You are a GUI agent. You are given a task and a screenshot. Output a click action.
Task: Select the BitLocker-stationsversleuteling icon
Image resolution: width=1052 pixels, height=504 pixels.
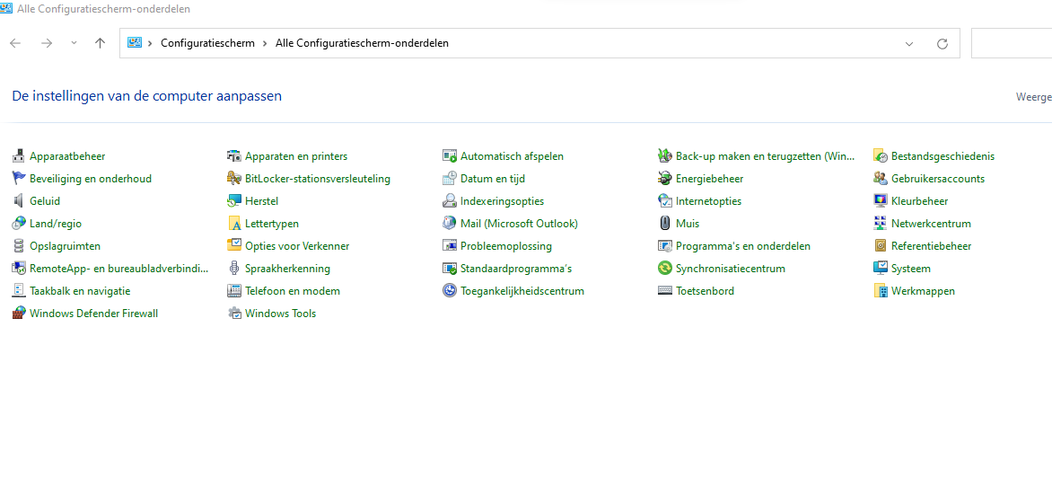[234, 179]
